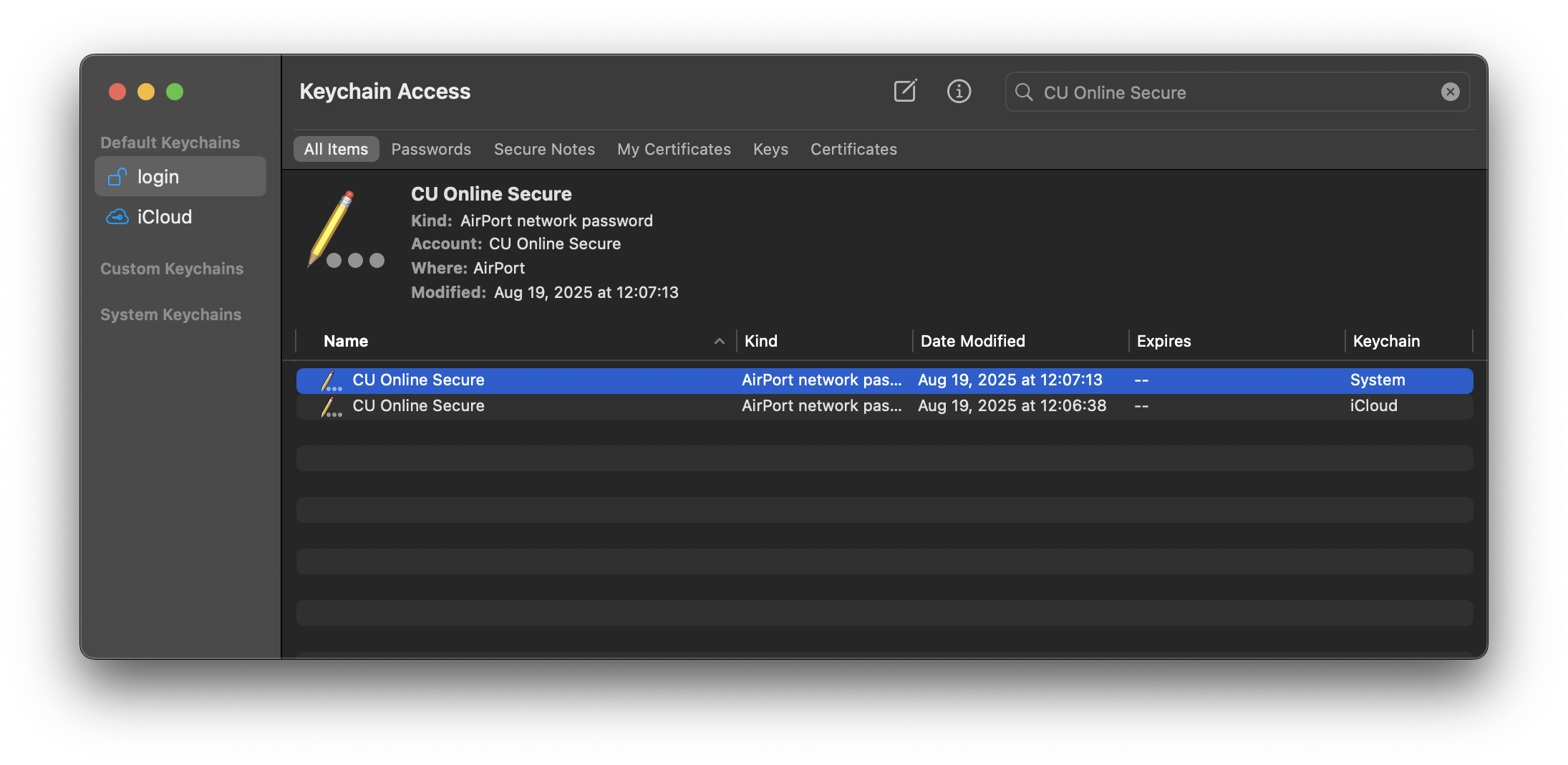Click pencil icon of iCloud keychain row
The image size is (1568, 765).
point(331,406)
